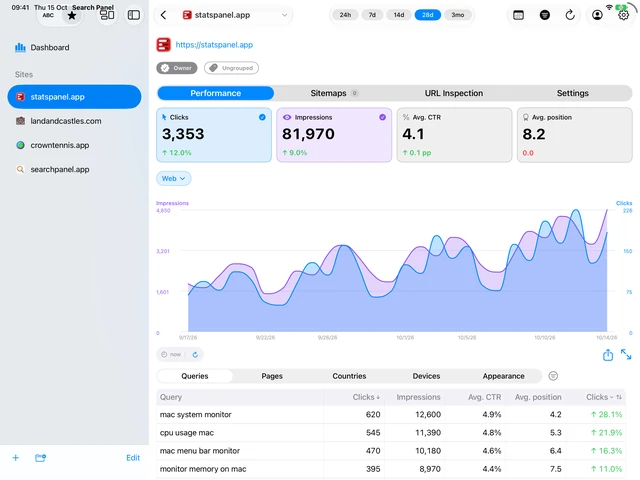The height and width of the screenshot is (480, 640).
Task: Show the Countries table tab
Action: point(349,376)
